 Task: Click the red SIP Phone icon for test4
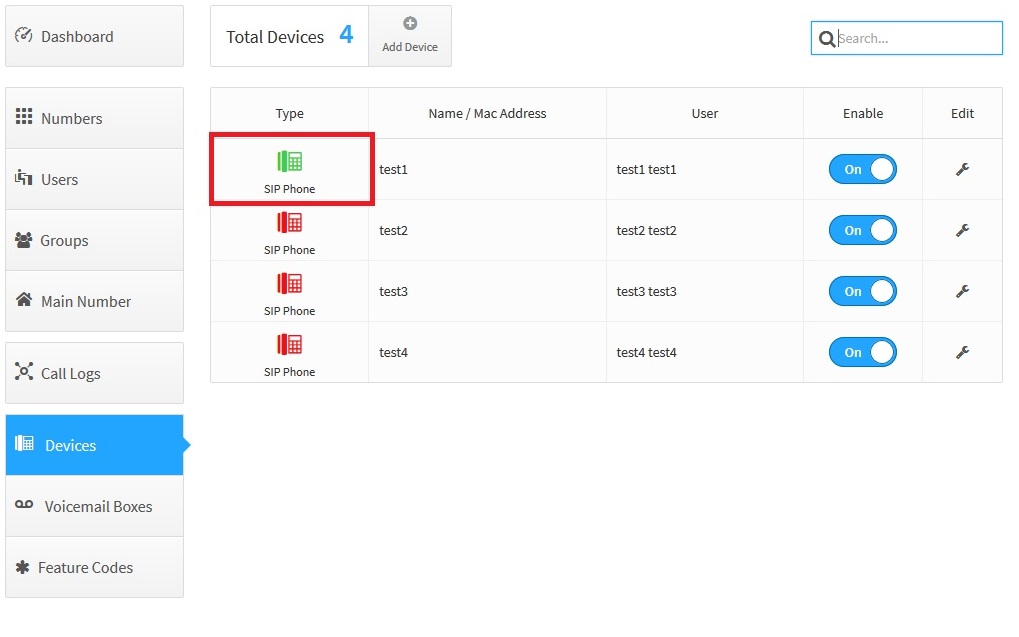click(289, 344)
